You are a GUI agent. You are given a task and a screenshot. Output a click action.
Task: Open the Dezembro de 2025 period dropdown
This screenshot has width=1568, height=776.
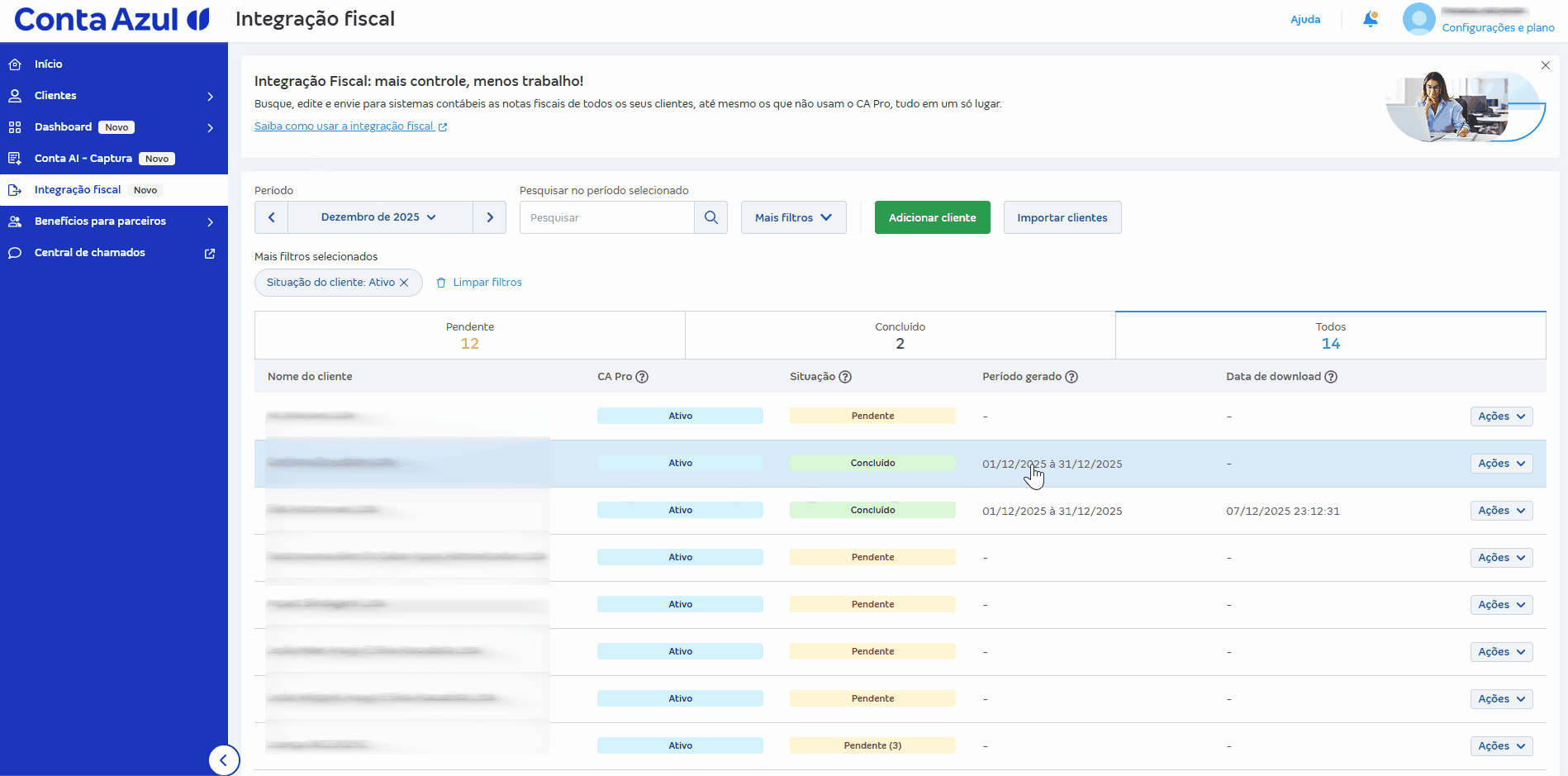pyautogui.click(x=379, y=217)
